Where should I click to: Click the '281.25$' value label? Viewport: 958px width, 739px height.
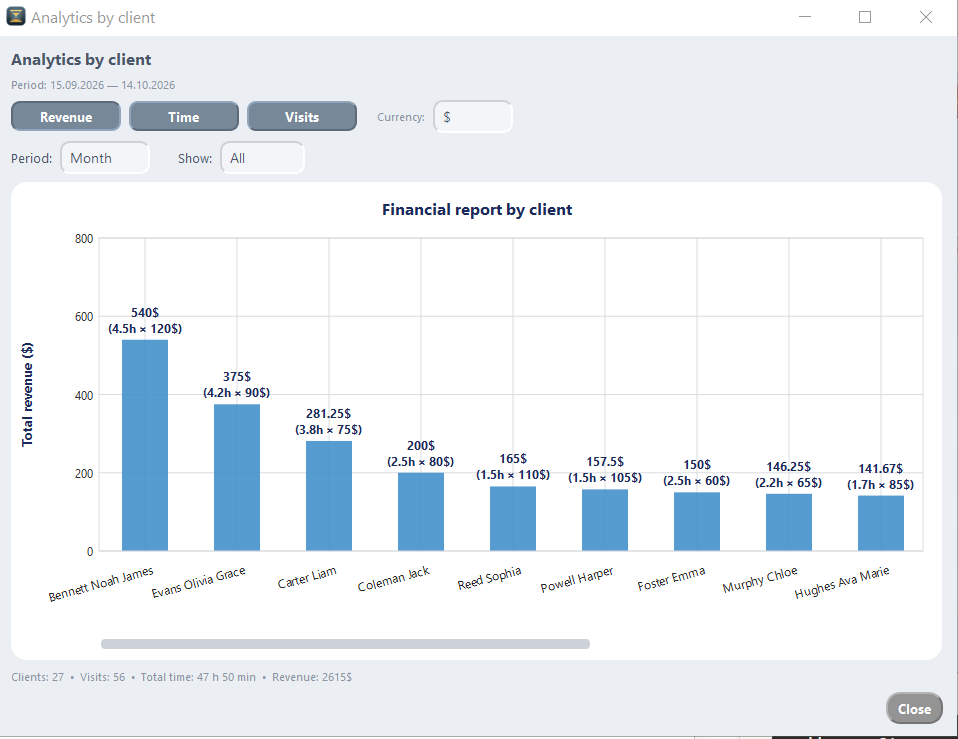pos(329,413)
